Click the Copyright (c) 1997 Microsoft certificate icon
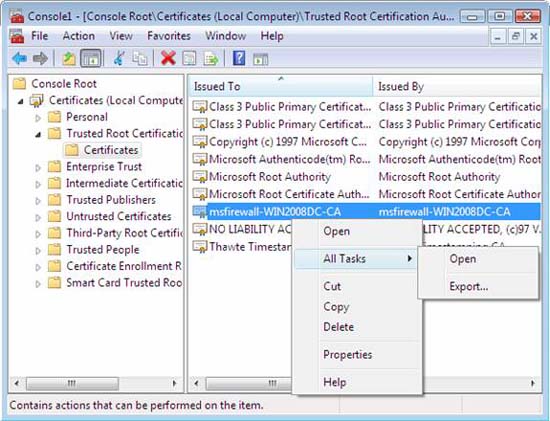Image resolution: width=550 pixels, height=421 pixels. (200, 142)
